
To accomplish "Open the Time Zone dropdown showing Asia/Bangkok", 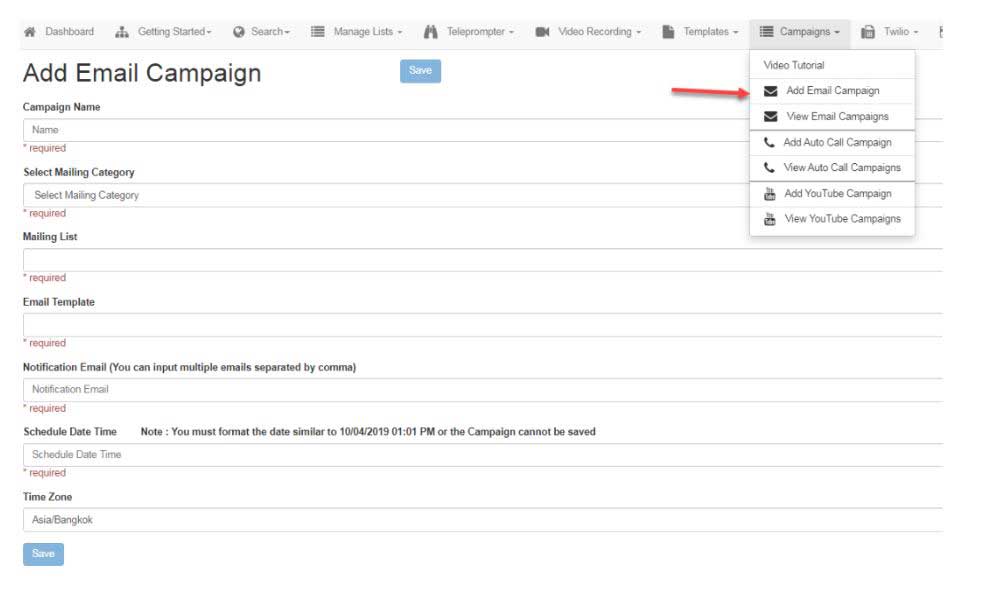I will [480, 520].
